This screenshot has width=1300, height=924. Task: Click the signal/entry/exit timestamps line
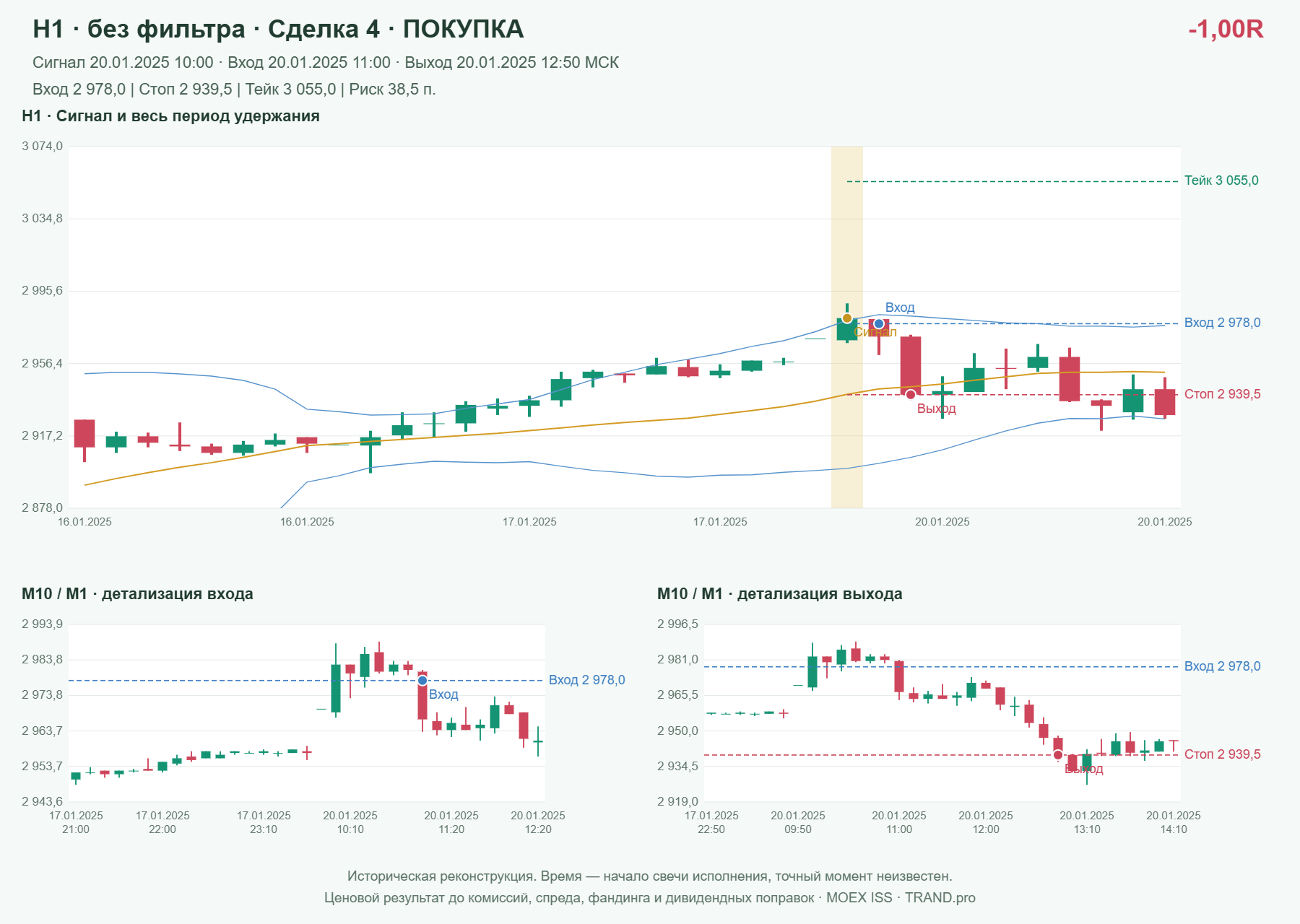326,63
